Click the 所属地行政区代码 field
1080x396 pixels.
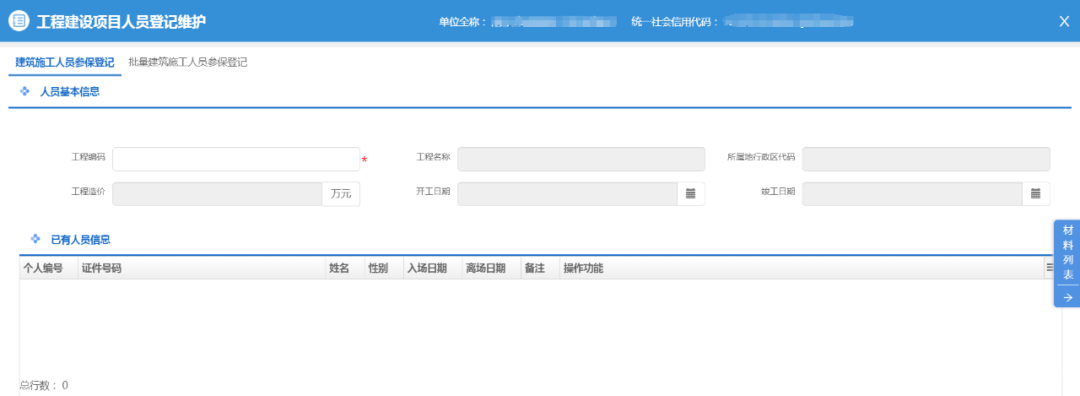pyautogui.click(x=926, y=159)
